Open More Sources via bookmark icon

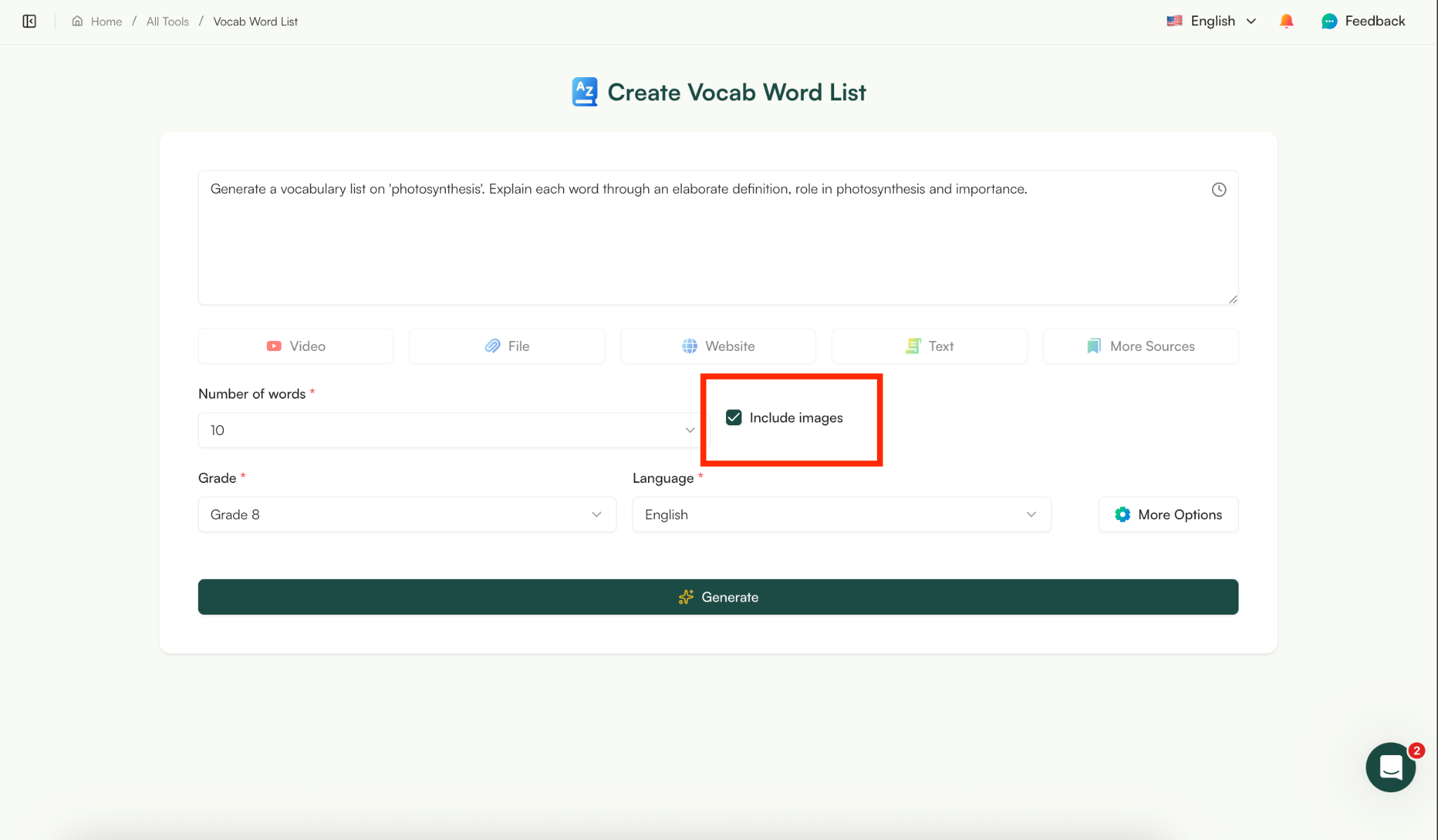1093,345
